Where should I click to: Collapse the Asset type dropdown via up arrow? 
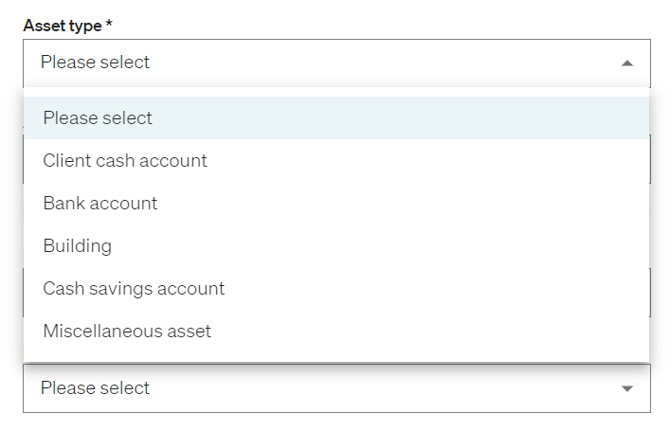627,63
